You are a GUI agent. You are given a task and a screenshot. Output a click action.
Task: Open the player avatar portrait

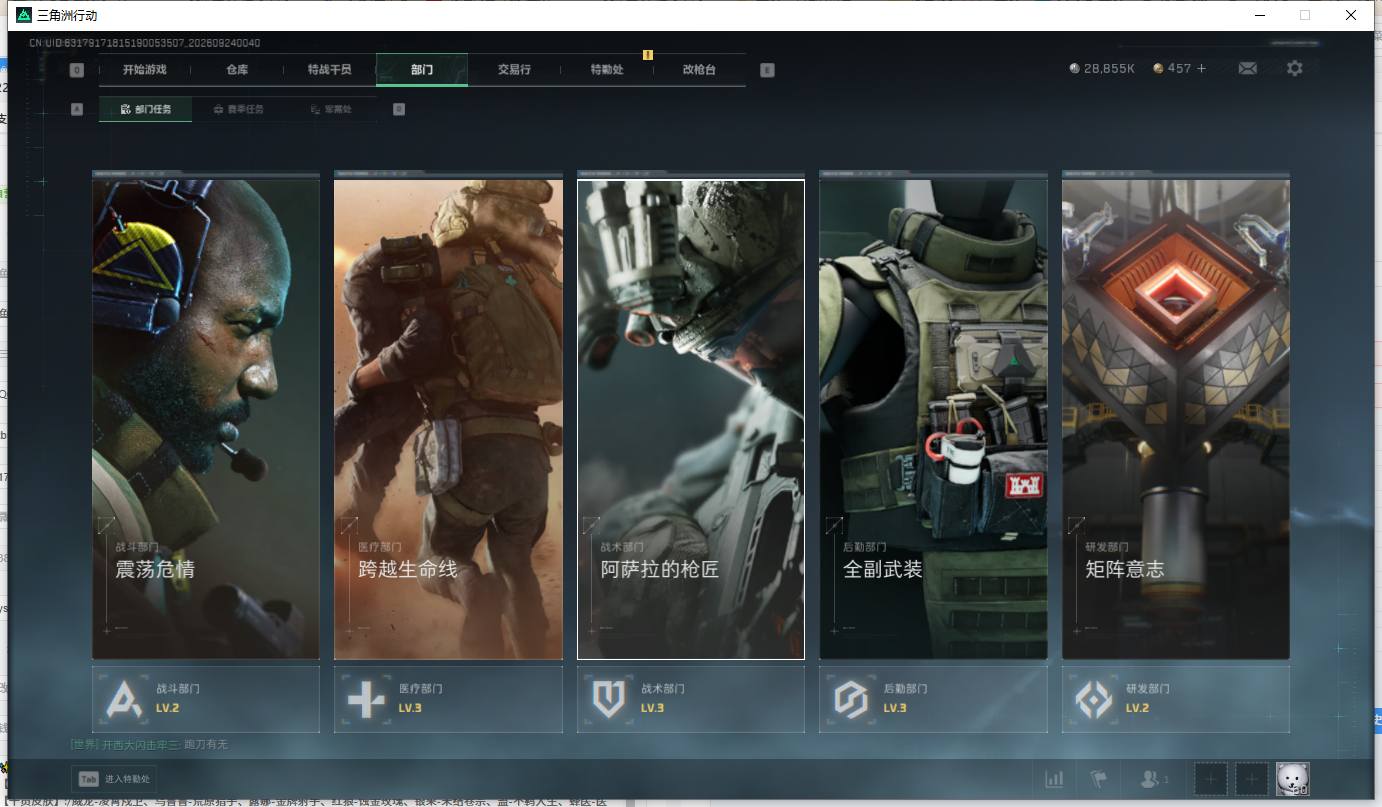pyautogui.click(x=1293, y=779)
